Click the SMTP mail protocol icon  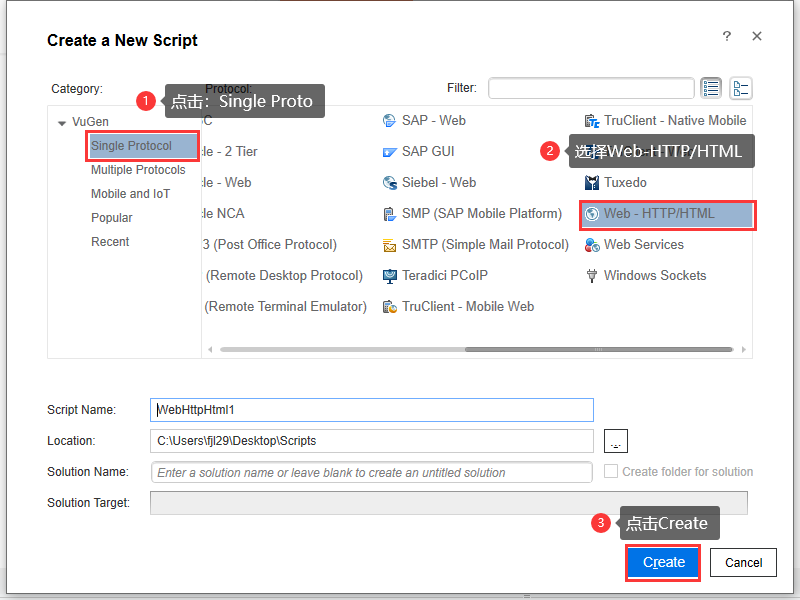pyautogui.click(x=391, y=245)
